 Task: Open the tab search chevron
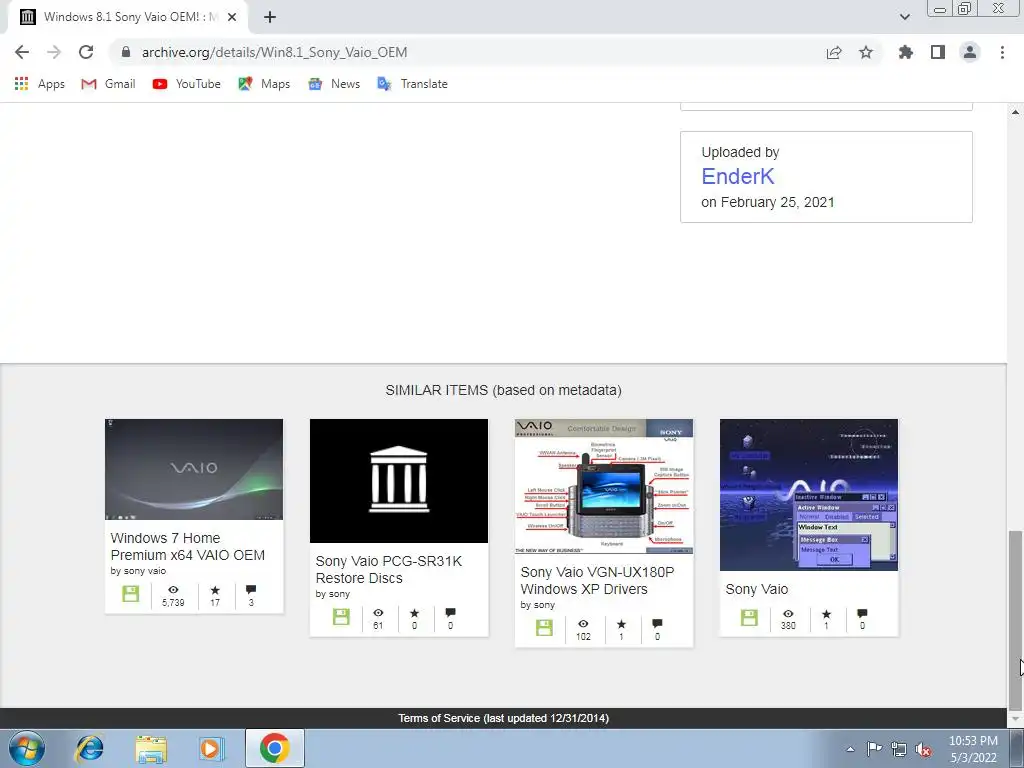click(x=904, y=17)
